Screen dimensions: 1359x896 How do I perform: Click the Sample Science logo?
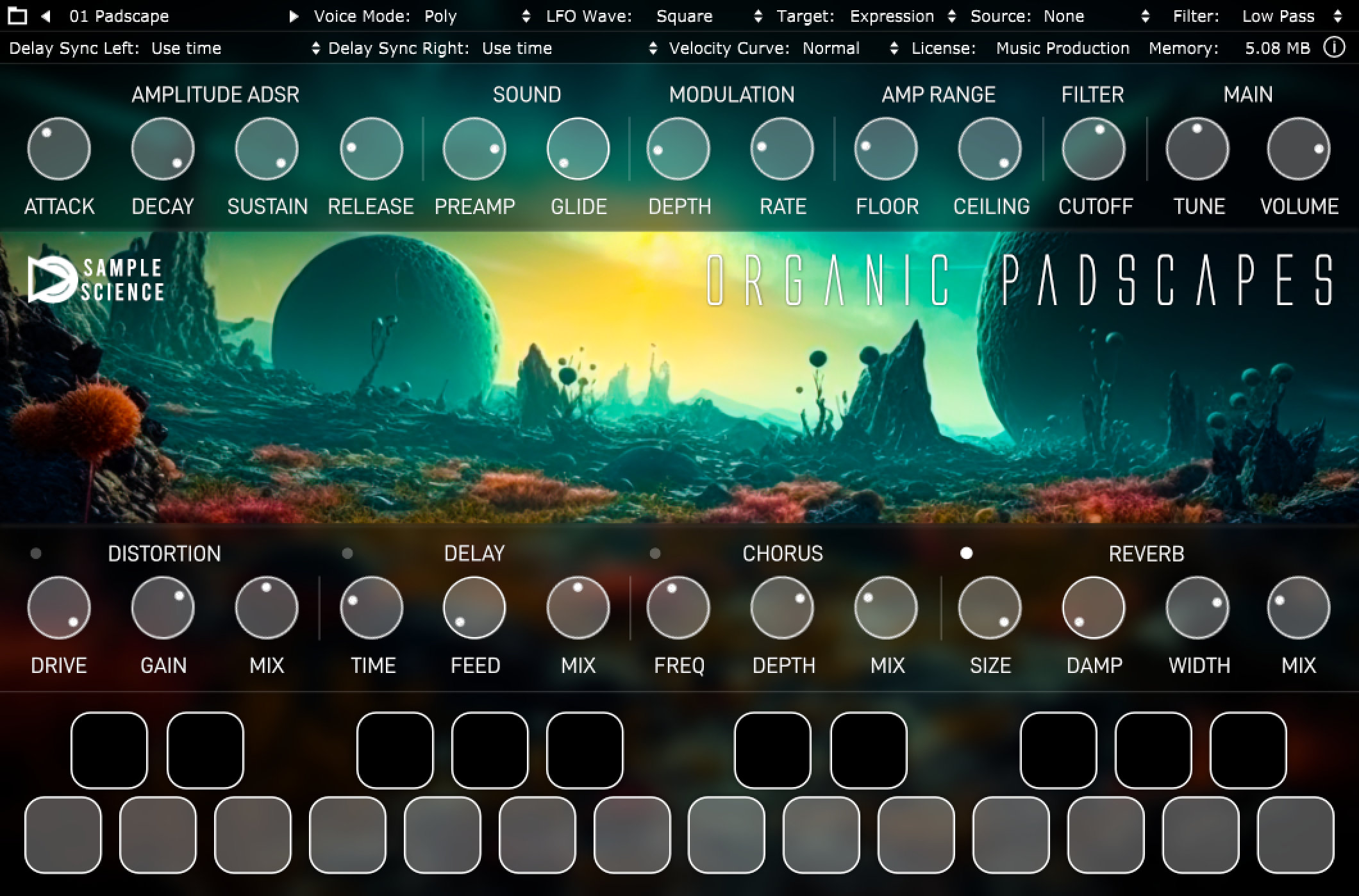tap(96, 279)
